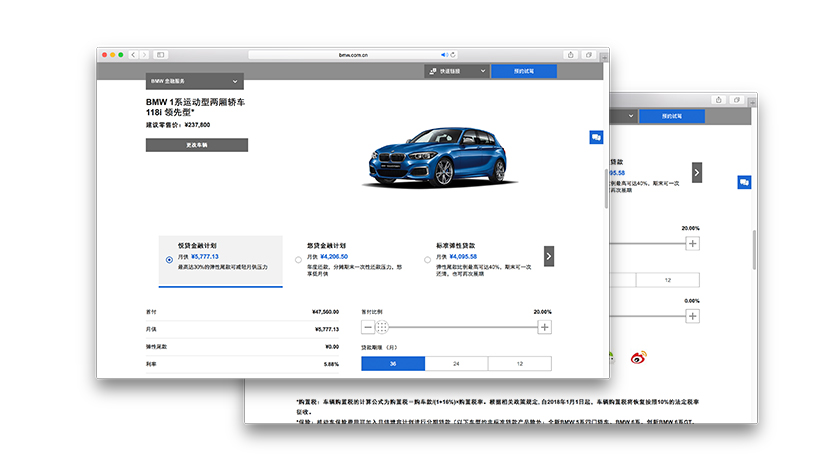The width and height of the screenshot is (840, 473).
Task: Show tab overview in back window
Action: 737,100
